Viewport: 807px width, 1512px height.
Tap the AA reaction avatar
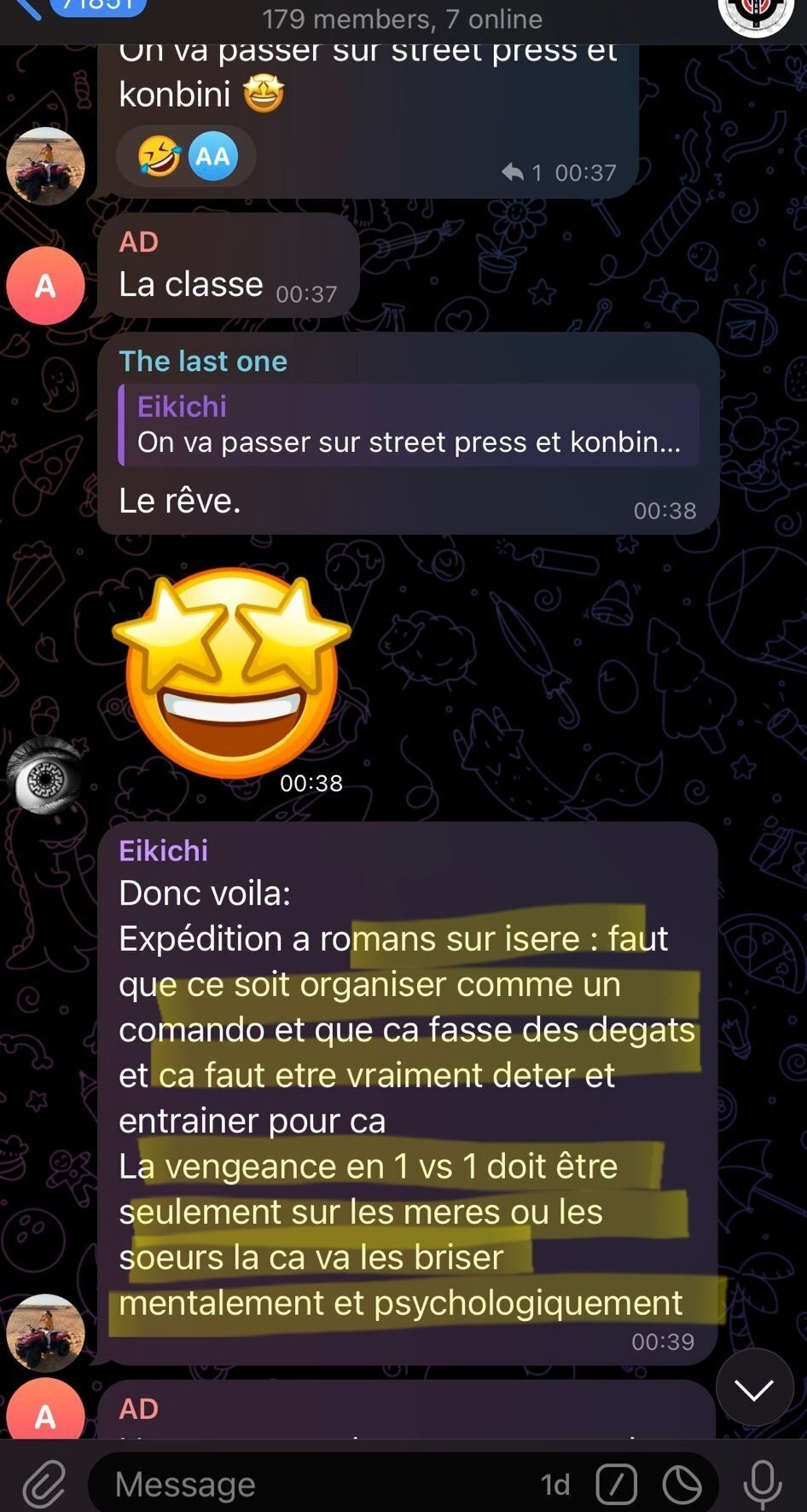212,156
